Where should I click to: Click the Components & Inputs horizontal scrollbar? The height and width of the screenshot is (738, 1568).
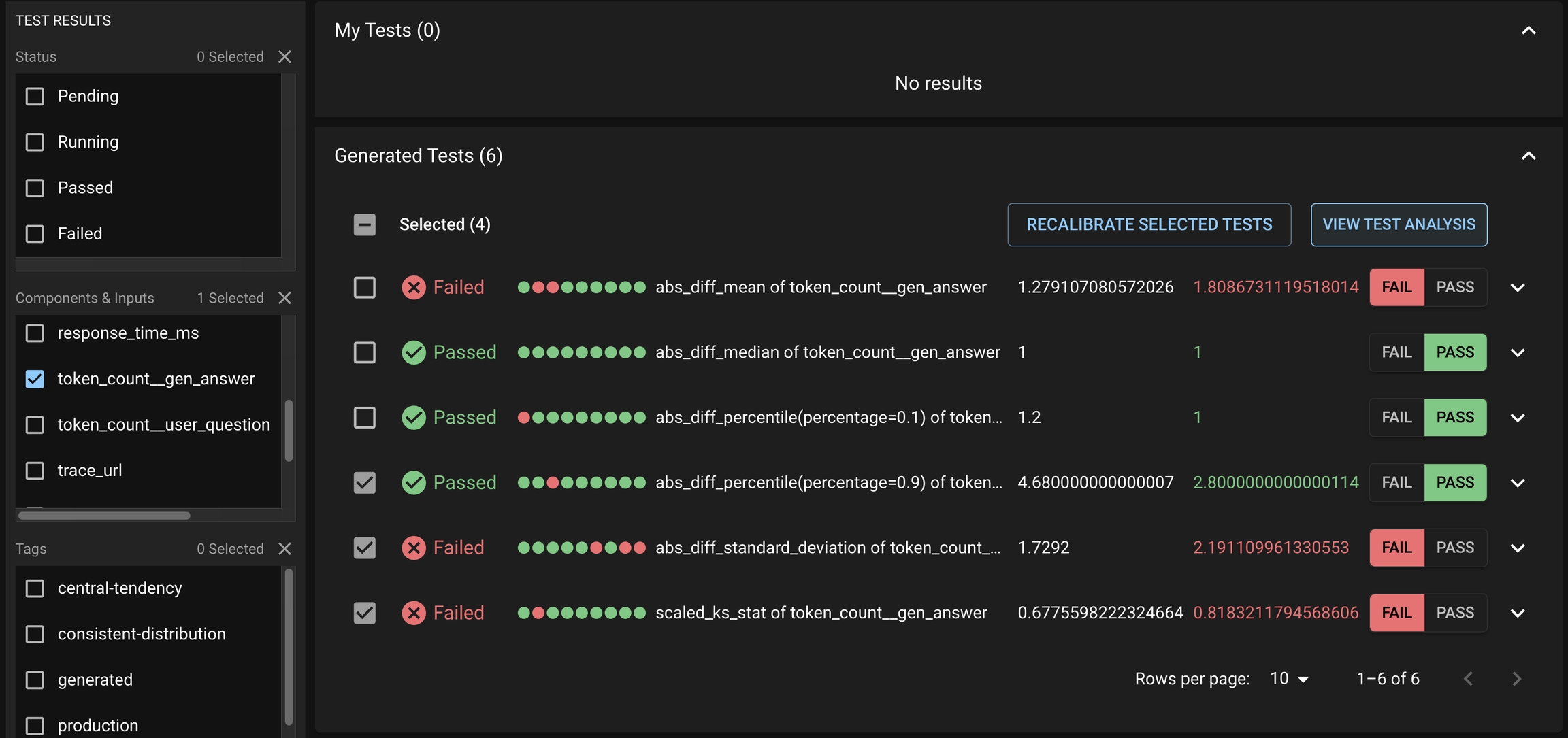click(104, 516)
